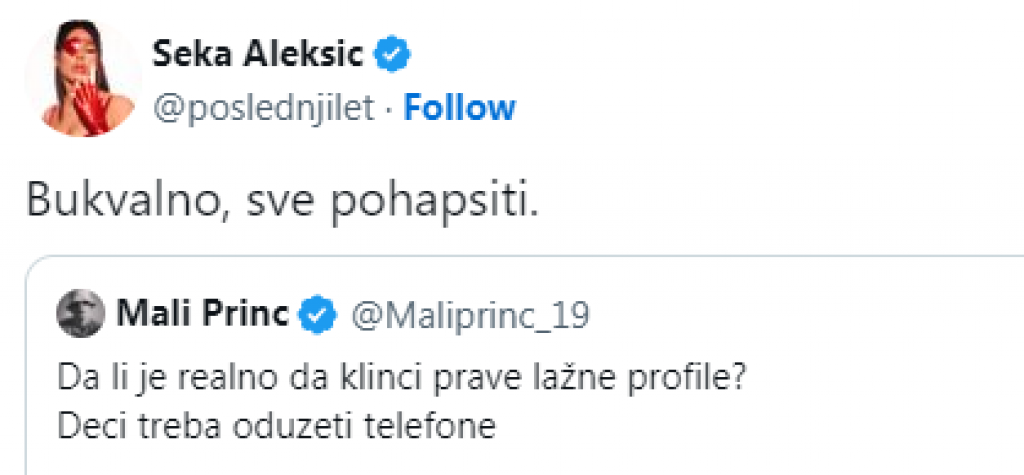
Task: Click quoted line "Deci treba oduzeti telefone"
Action: [277, 426]
